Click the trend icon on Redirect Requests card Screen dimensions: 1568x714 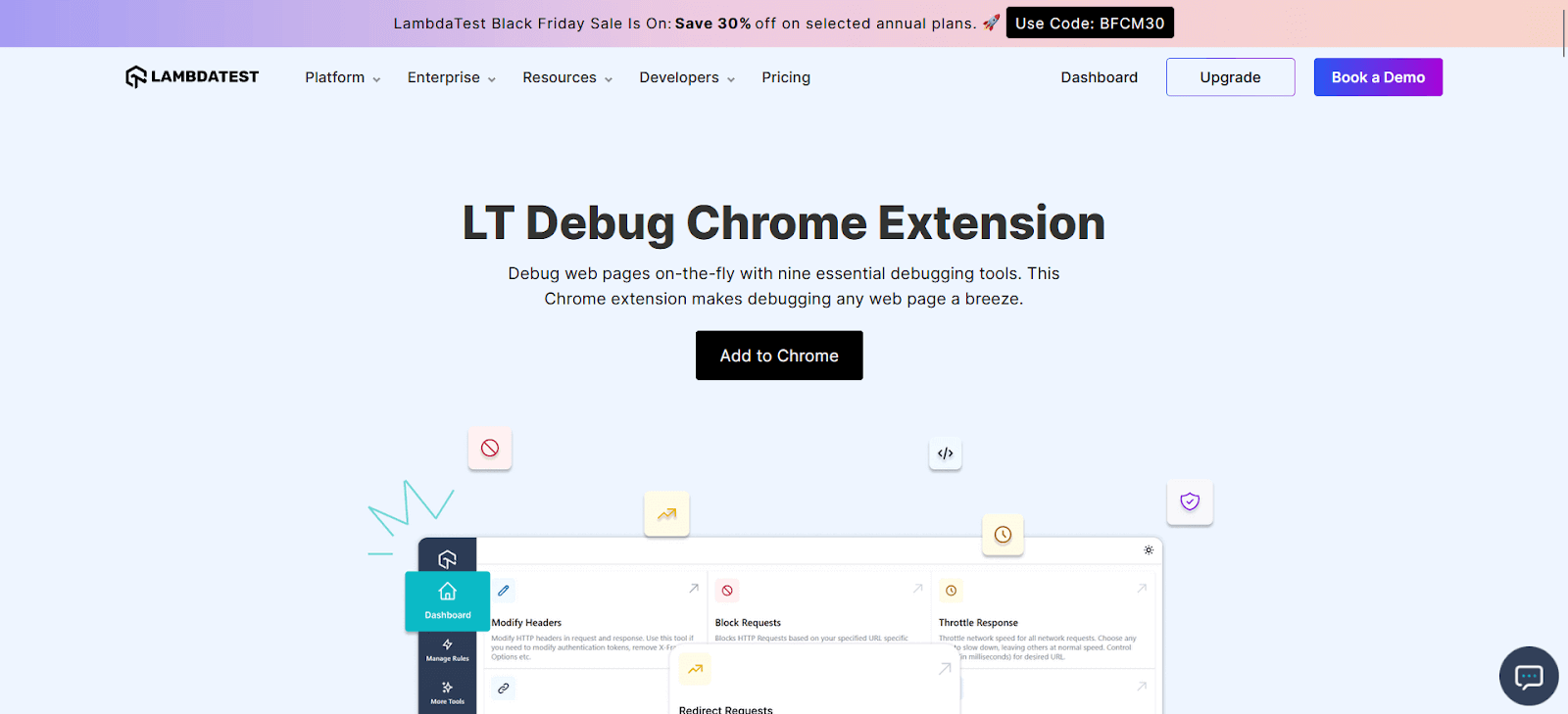(695, 669)
